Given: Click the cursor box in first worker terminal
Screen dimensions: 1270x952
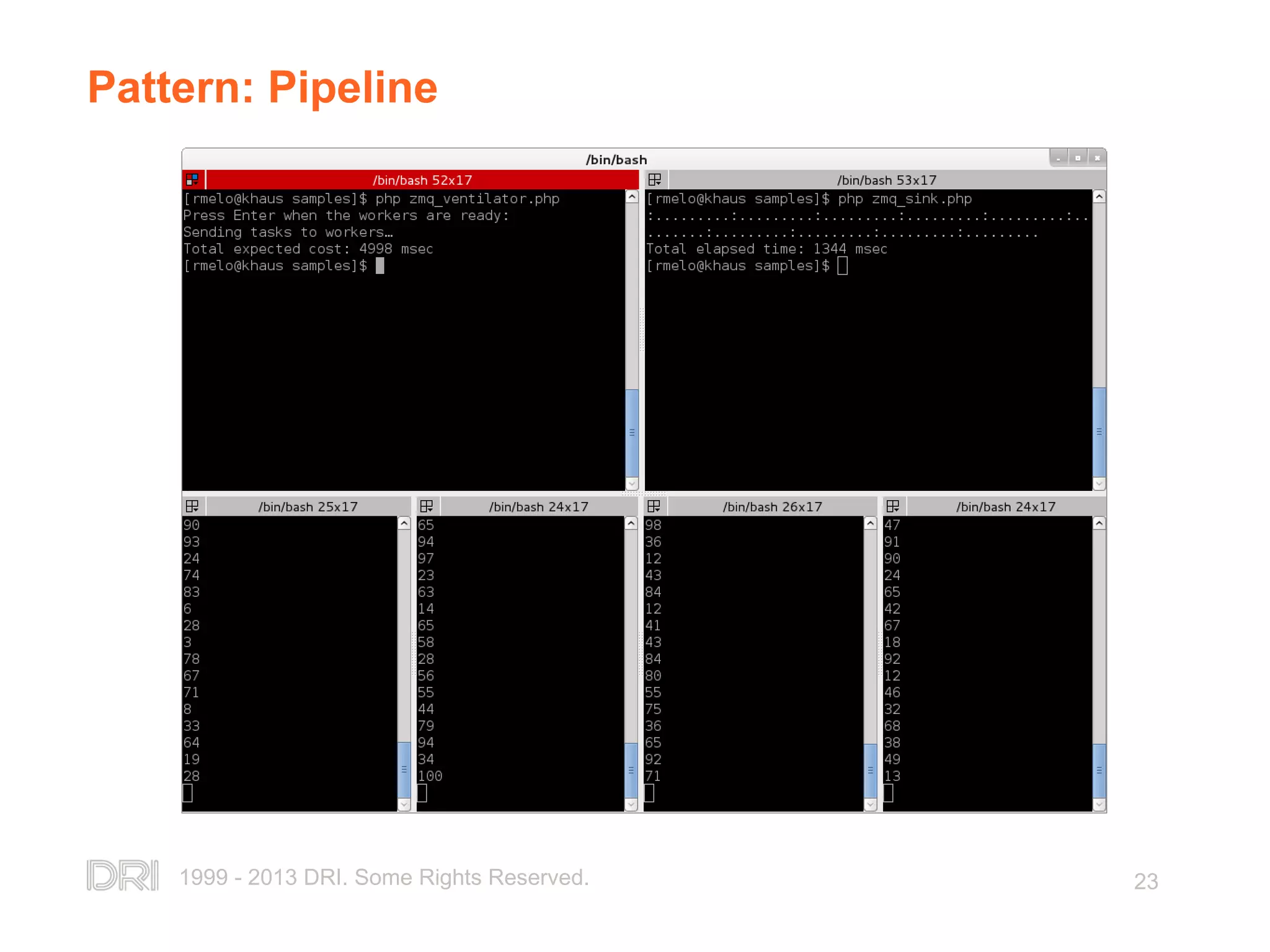Looking at the screenshot, I should point(188,793).
